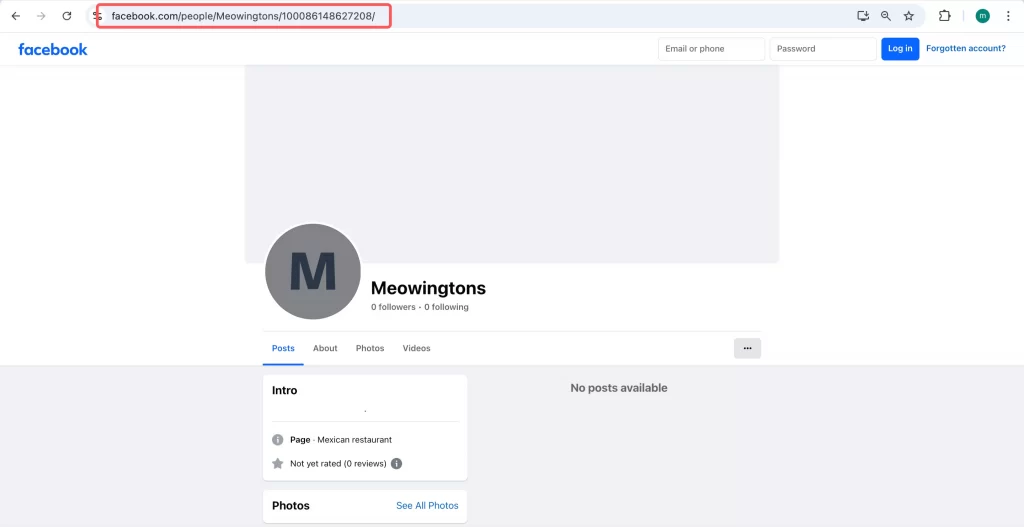1024x527 pixels.
Task: Click the star icon beside Not yet rated
Action: pyautogui.click(x=278, y=464)
